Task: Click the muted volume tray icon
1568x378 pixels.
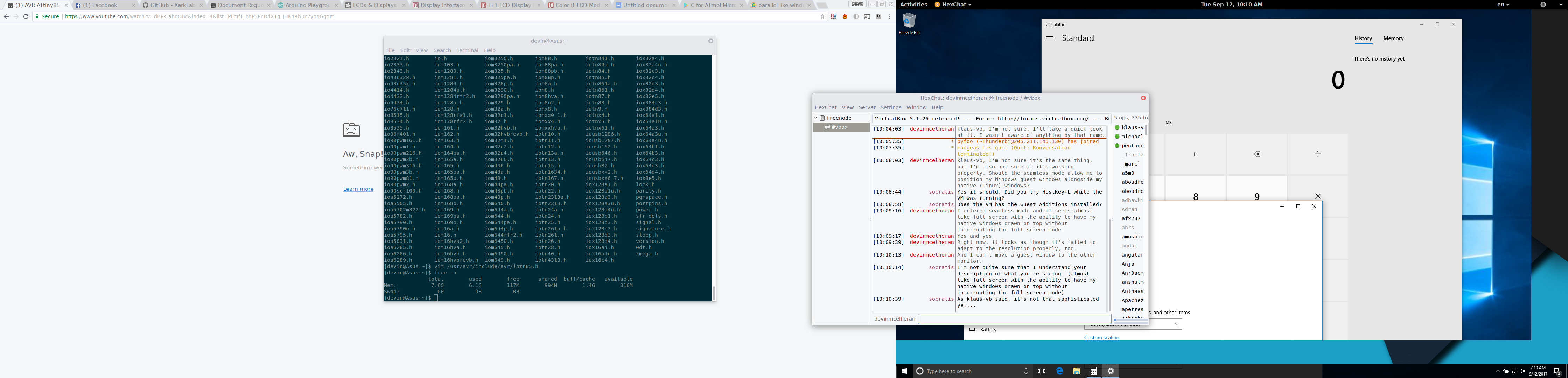Action: point(1522,371)
